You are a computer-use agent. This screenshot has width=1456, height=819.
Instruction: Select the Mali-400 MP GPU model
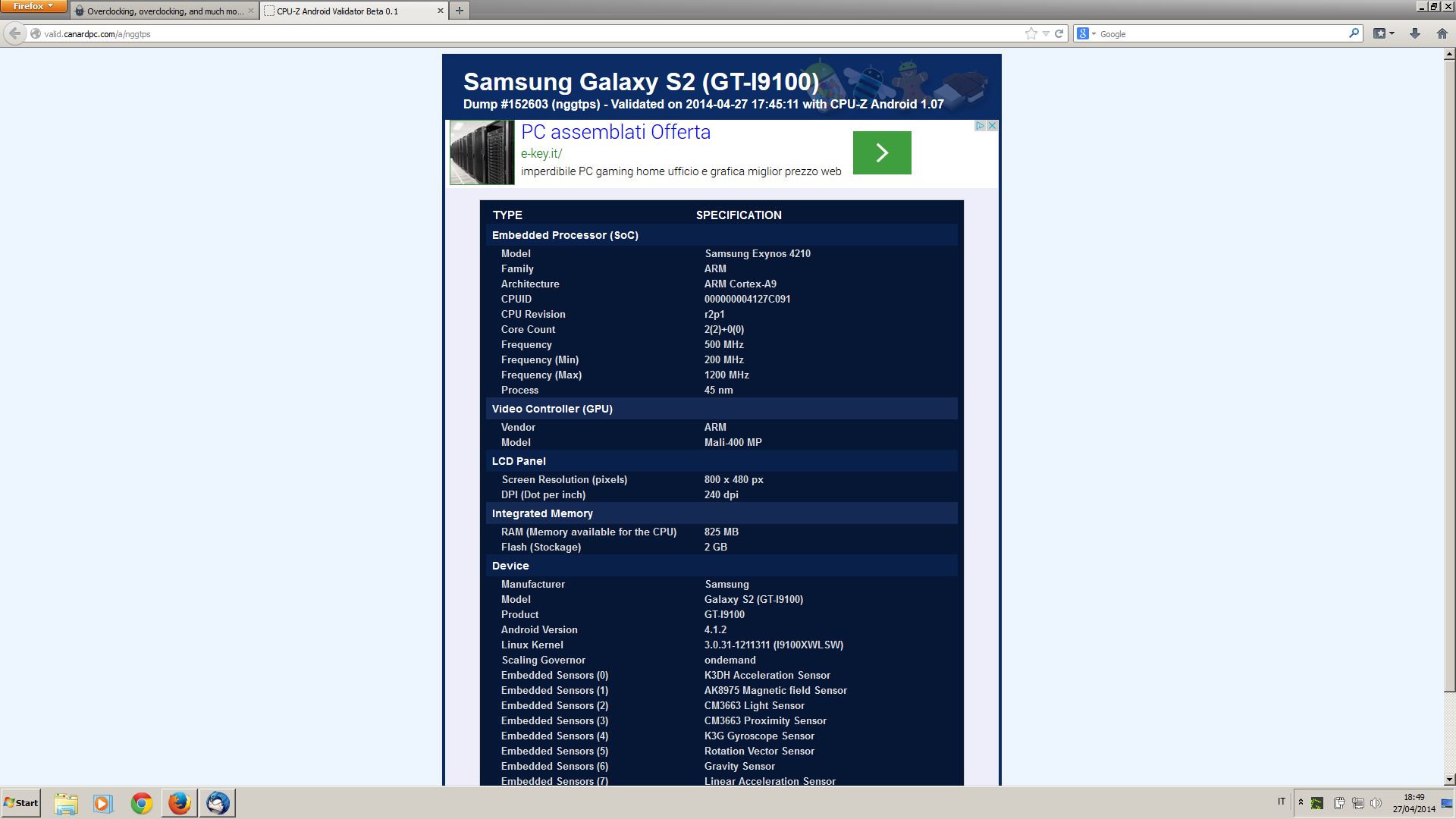[733, 442]
